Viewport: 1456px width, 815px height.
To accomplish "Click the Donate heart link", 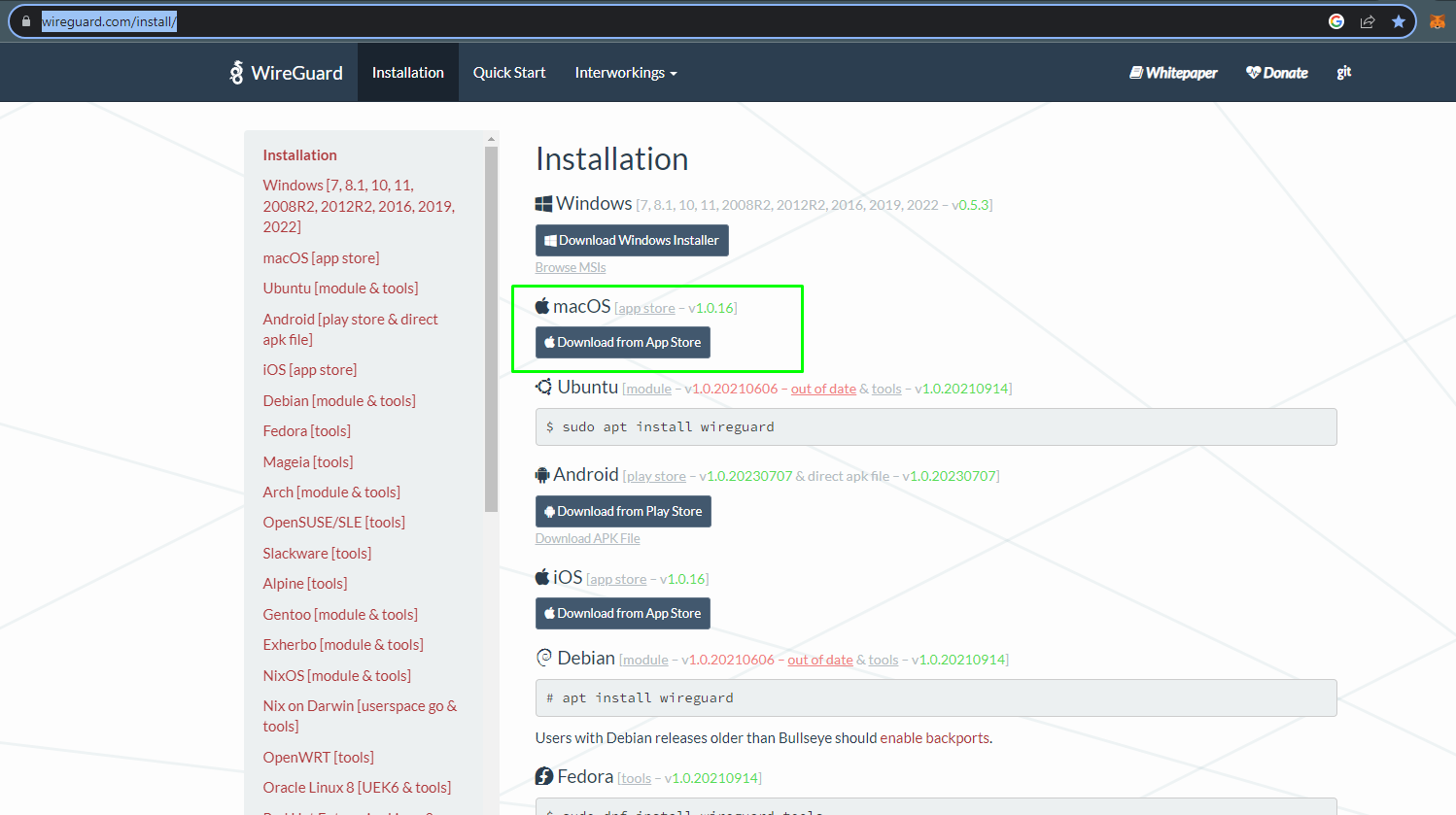I will tap(1277, 73).
